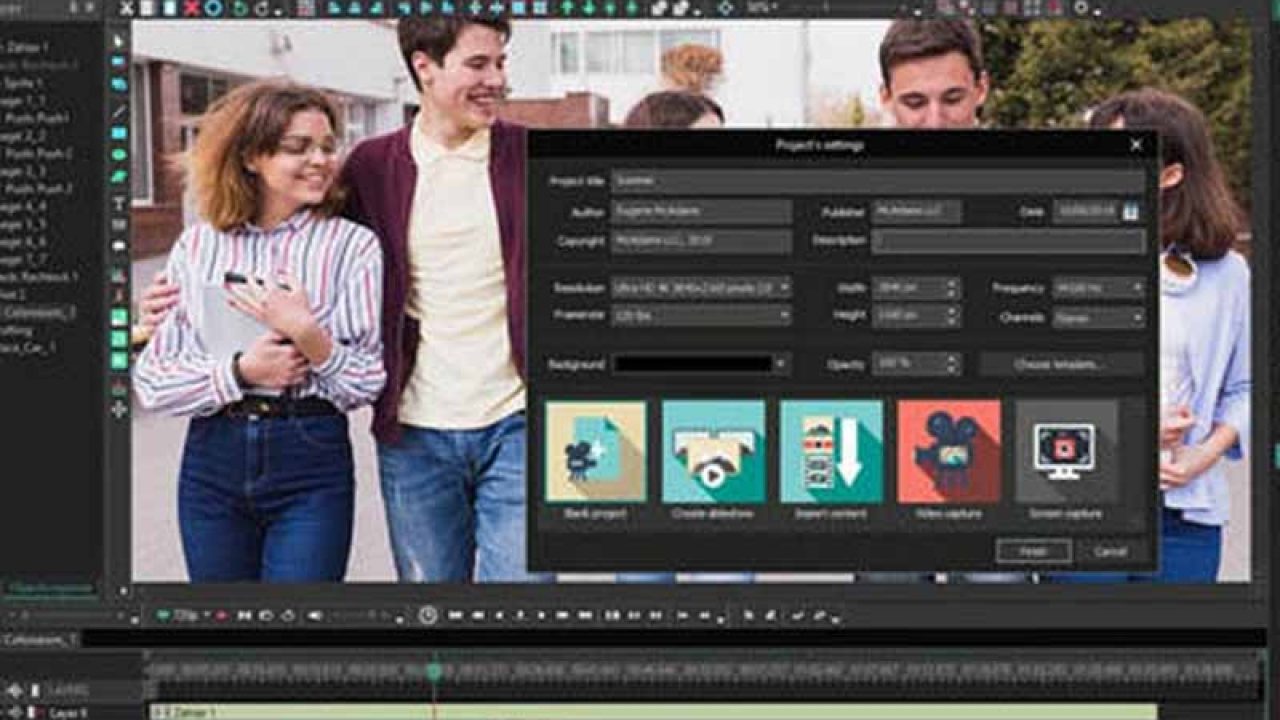1280x720 pixels.
Task: Open the Framerate dropdown
Action: [701, 315]
